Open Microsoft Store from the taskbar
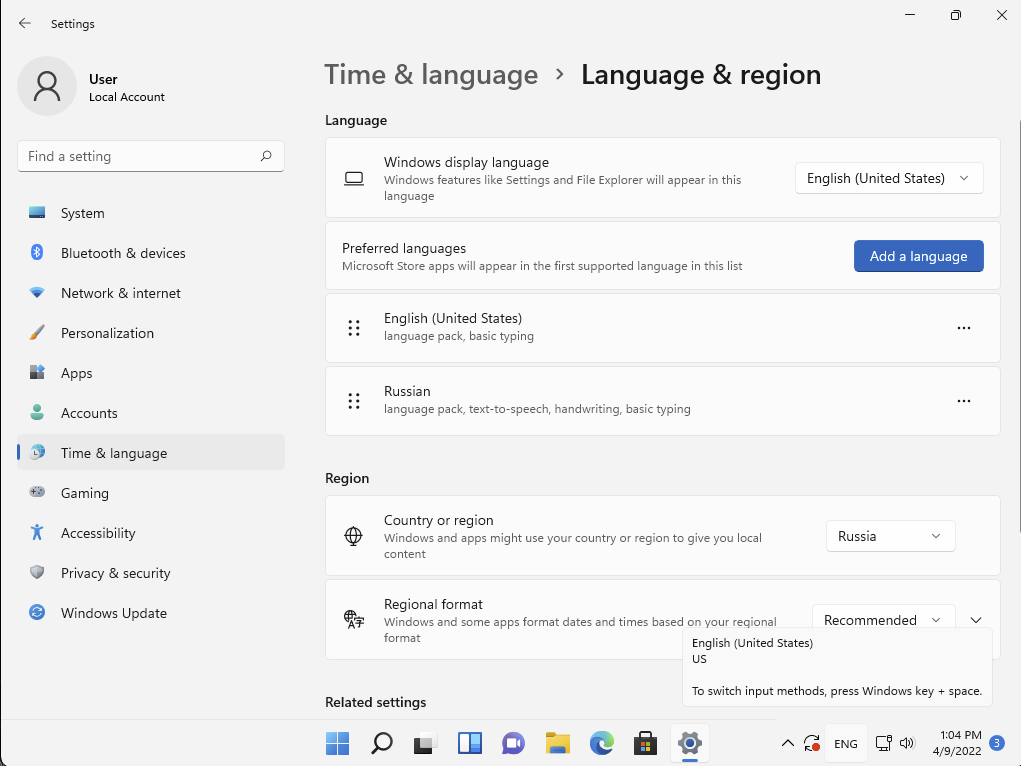 point(645,743)
